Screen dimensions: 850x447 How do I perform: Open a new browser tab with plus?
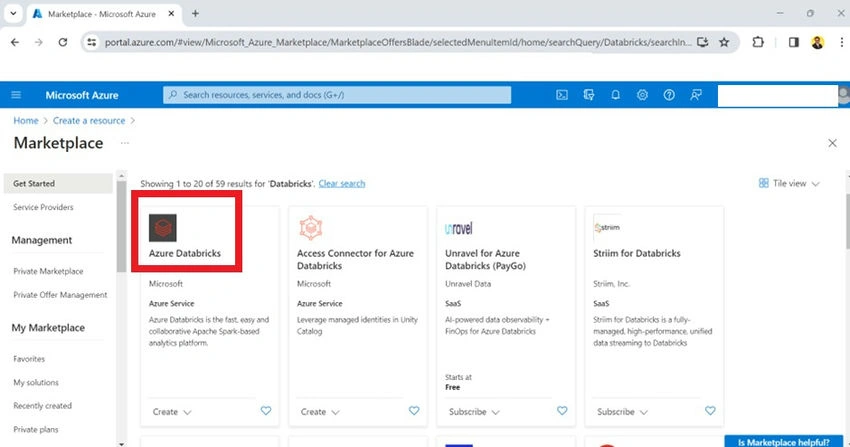(x=195, y=14)
